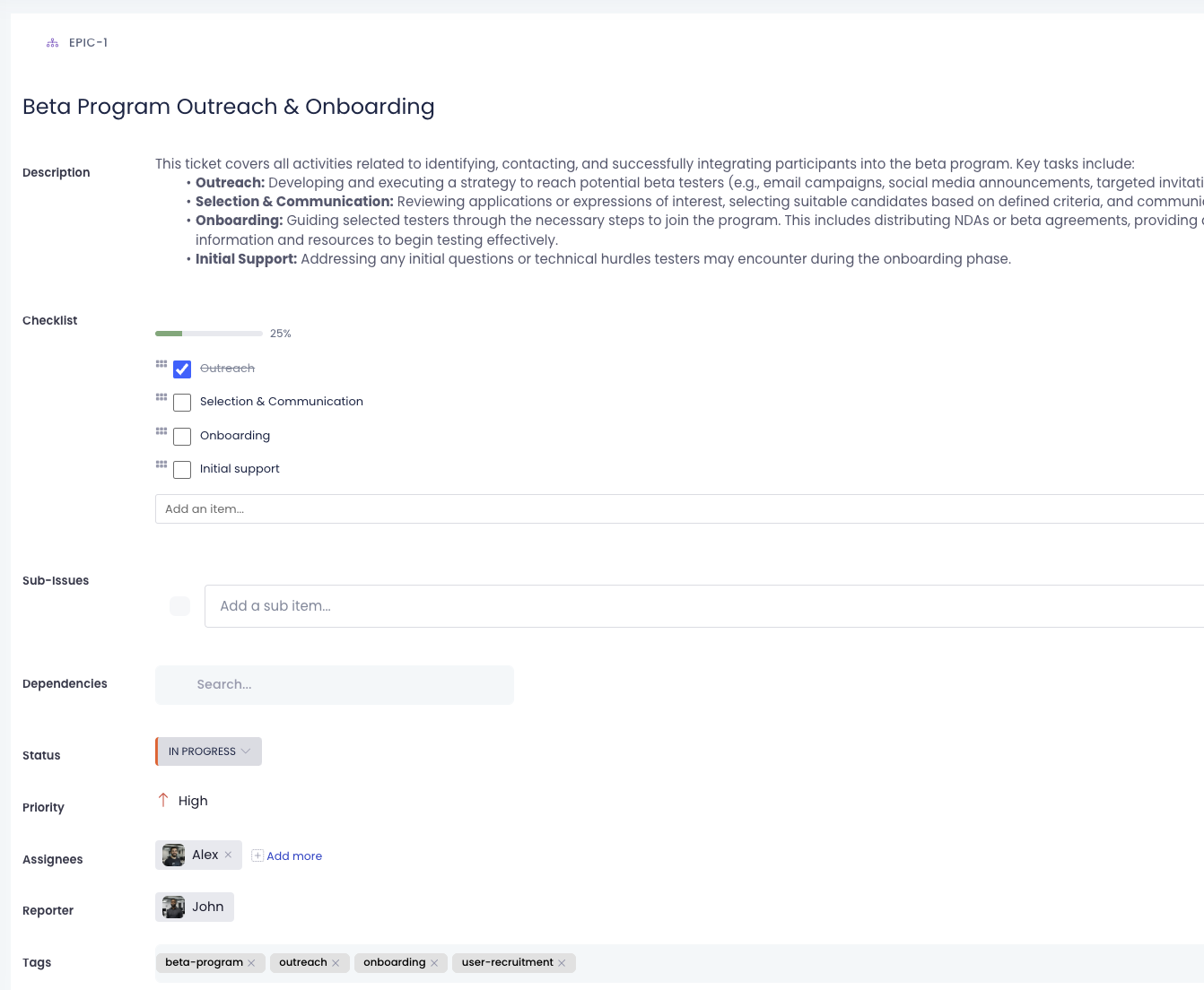This screenshot has height=990, width=1204.
Task: Uncheck the Outreach checklist item
Action: (x=182, y=369)
